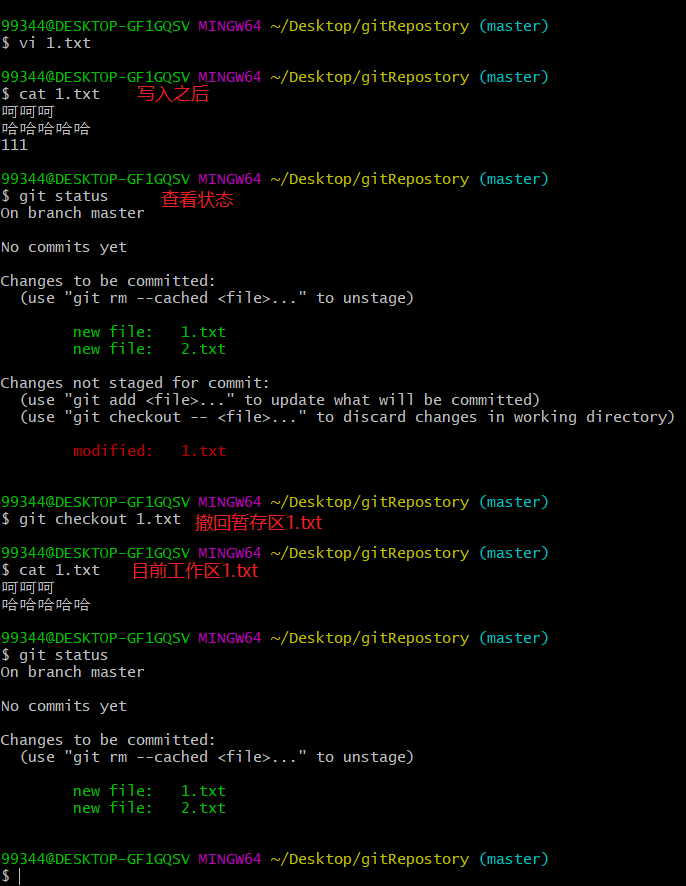Click the last green "new file: 2.txt" entry
Image resolution: width=686 pixels, height=886 pixels.
(149, 808)
